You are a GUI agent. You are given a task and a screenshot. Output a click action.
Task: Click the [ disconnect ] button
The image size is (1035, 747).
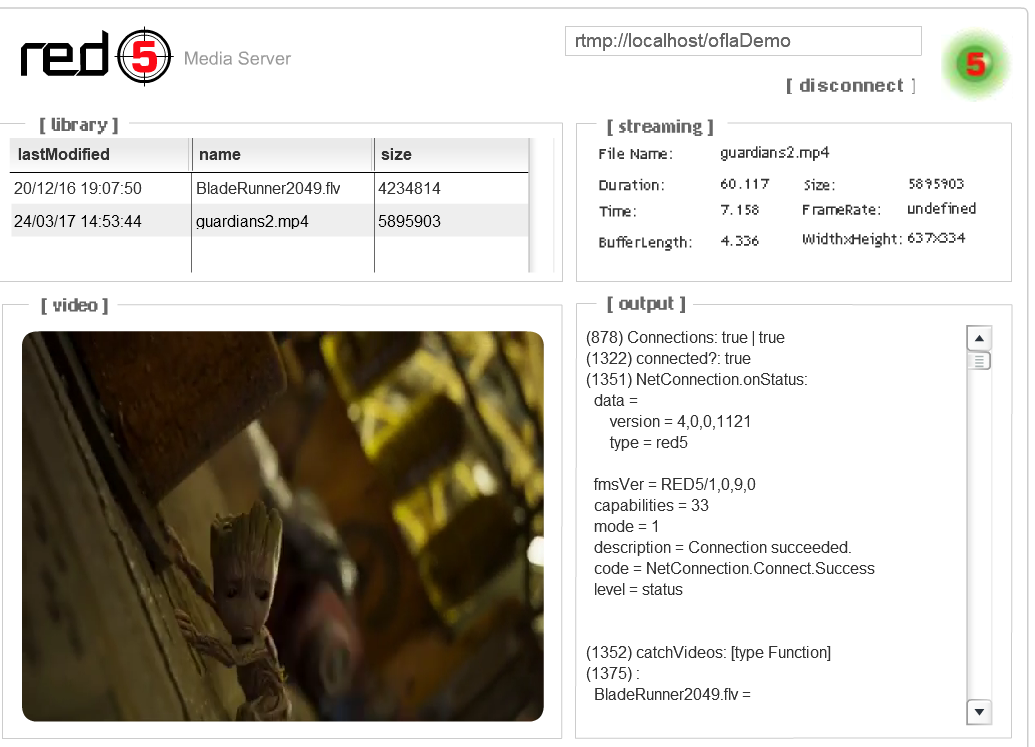pyautogui.click(x=851, y=86)
